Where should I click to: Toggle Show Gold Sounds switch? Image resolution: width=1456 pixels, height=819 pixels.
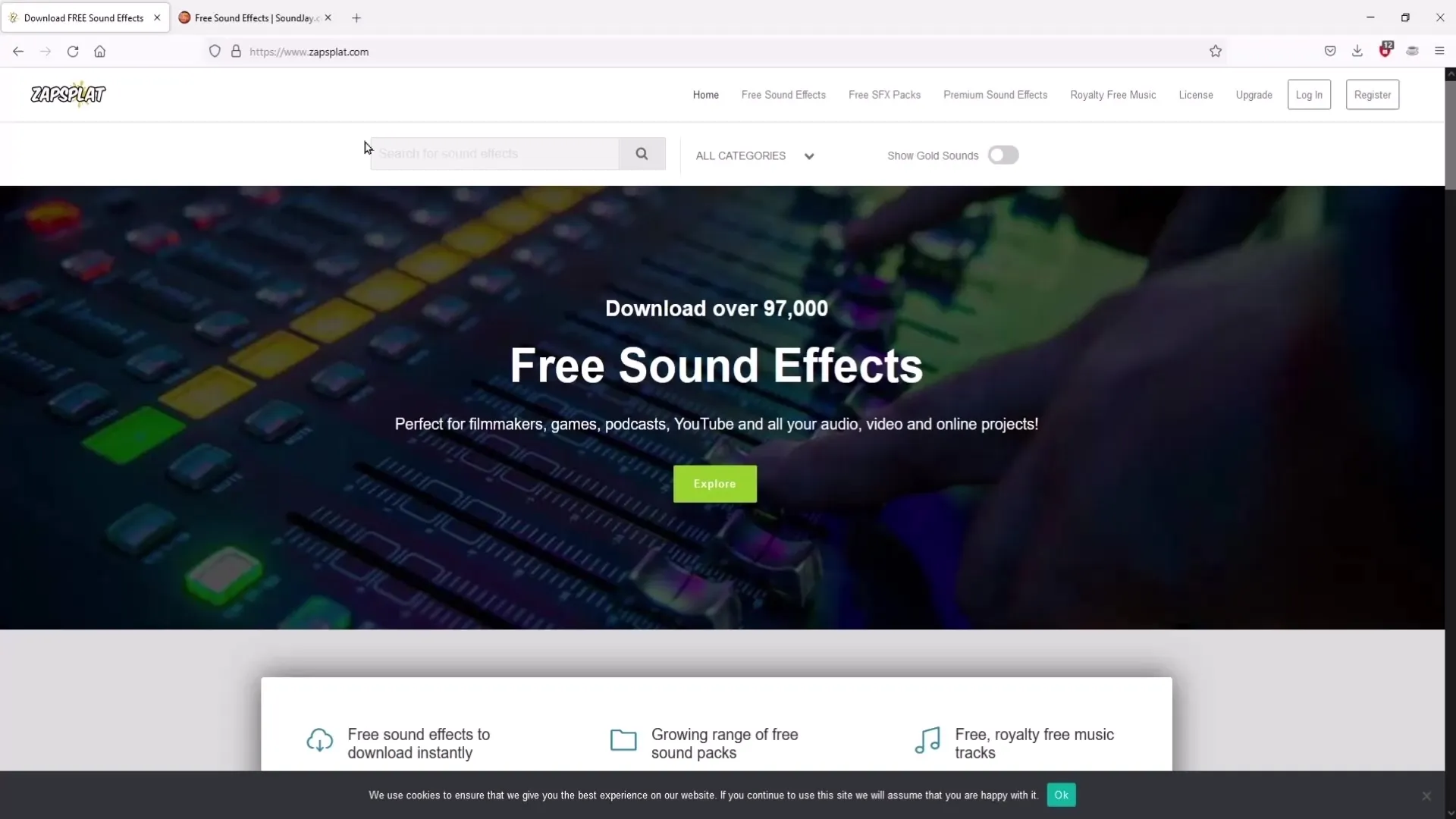1003,155
